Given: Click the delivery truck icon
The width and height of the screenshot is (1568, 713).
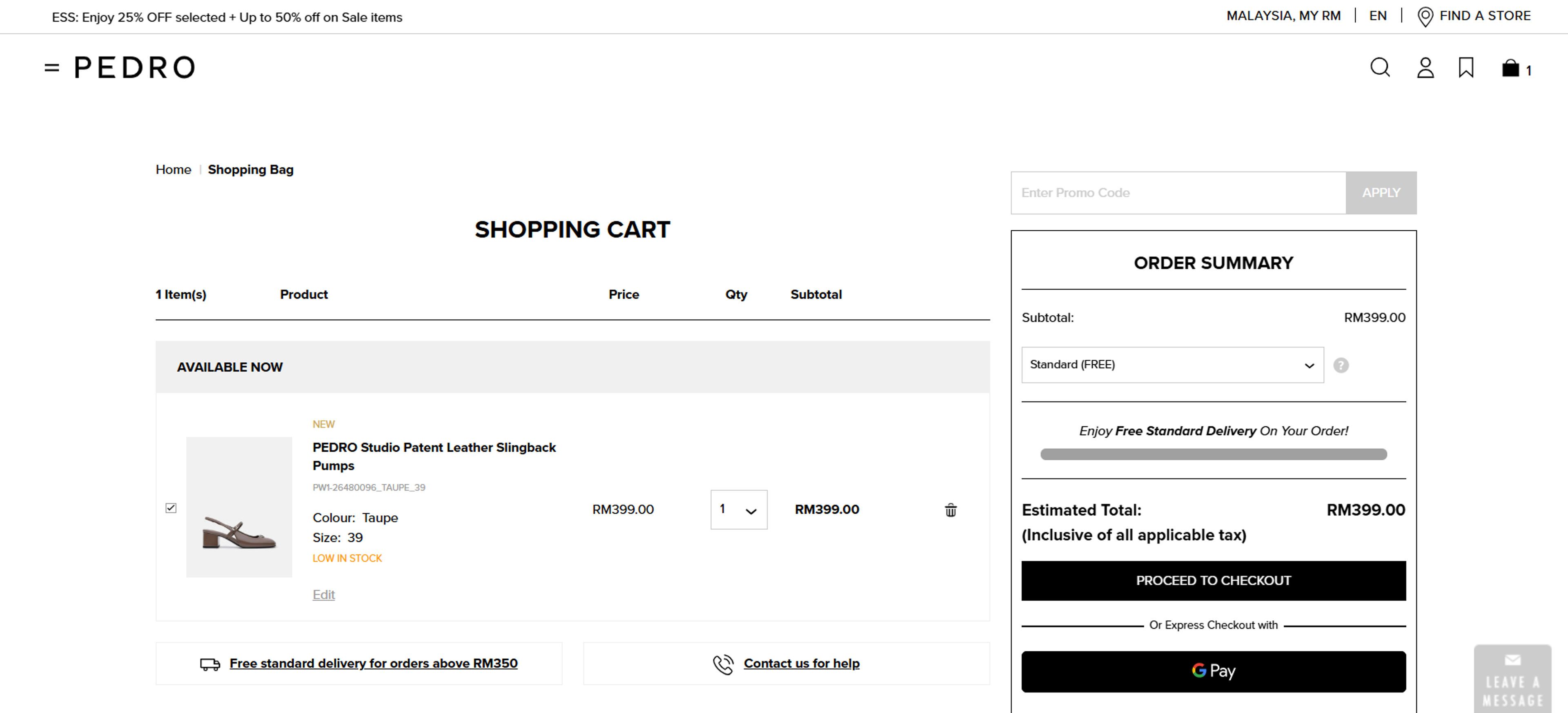Looking at the screenshot, I should click(x=210, y=664).
